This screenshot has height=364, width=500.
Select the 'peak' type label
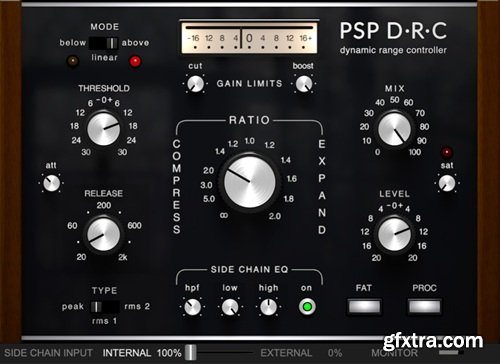[x=73, y=307]
